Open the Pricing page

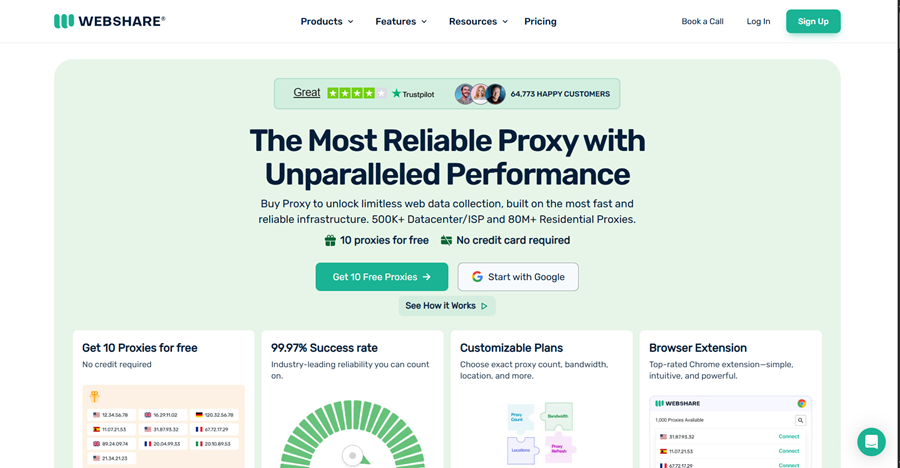[x=540, y=21]
